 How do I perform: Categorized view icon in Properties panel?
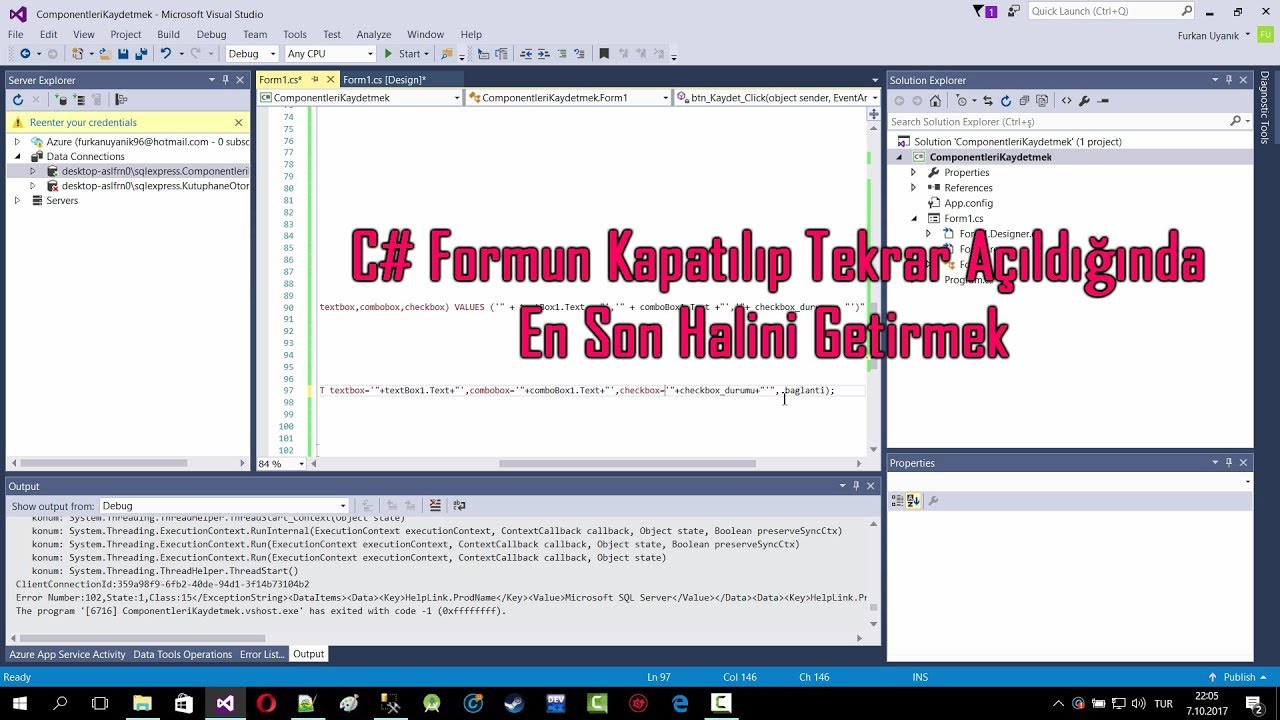pos(897,501)
